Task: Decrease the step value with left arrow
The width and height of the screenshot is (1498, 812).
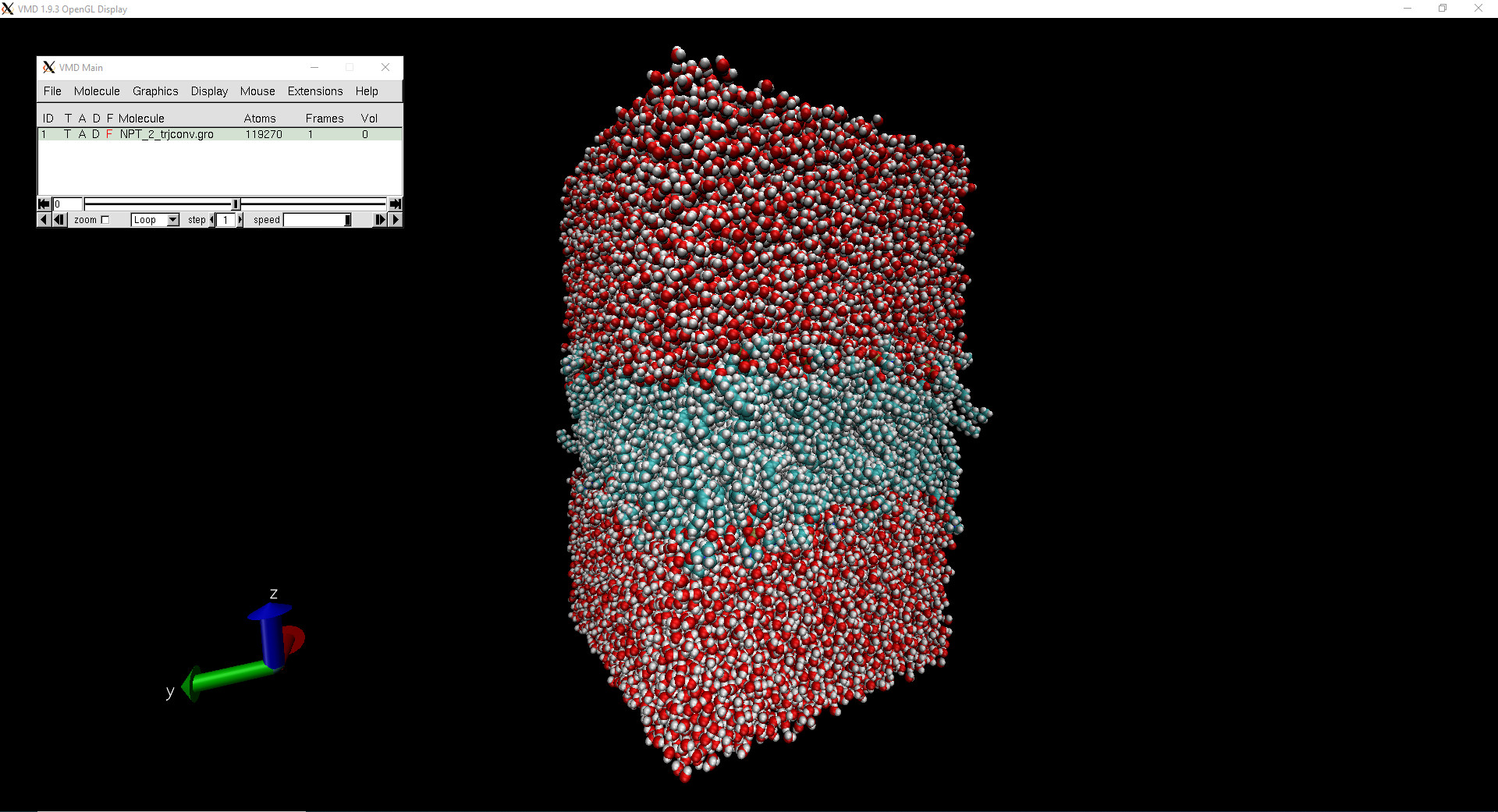Action: (x=212, y=220)
